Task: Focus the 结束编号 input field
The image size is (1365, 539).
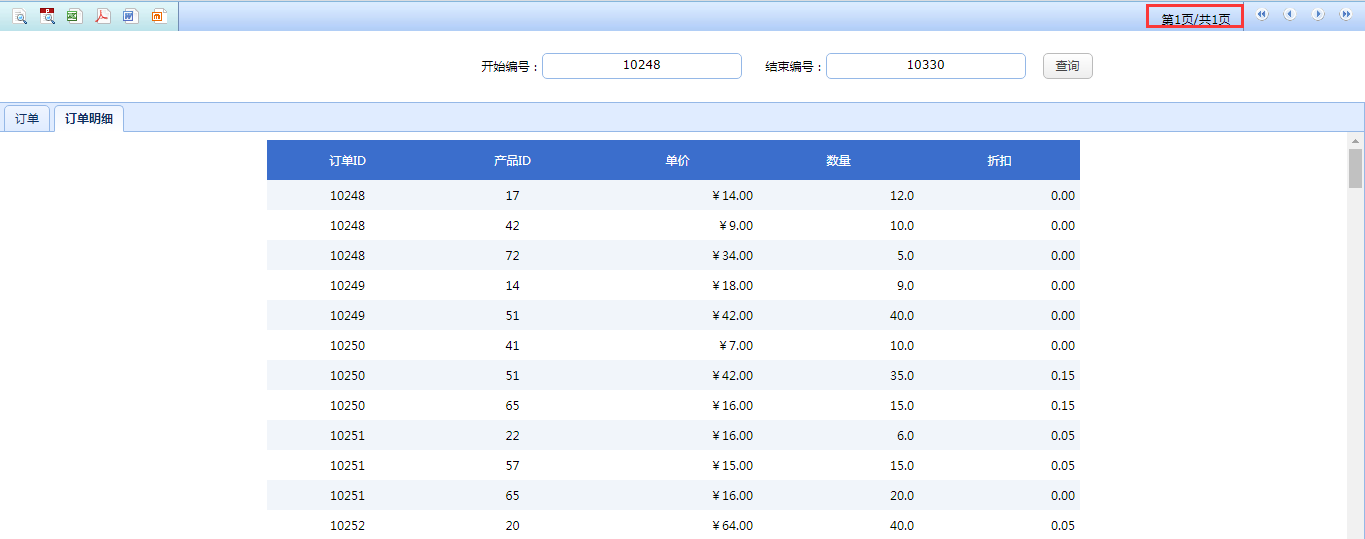Action: pos(926,66)
